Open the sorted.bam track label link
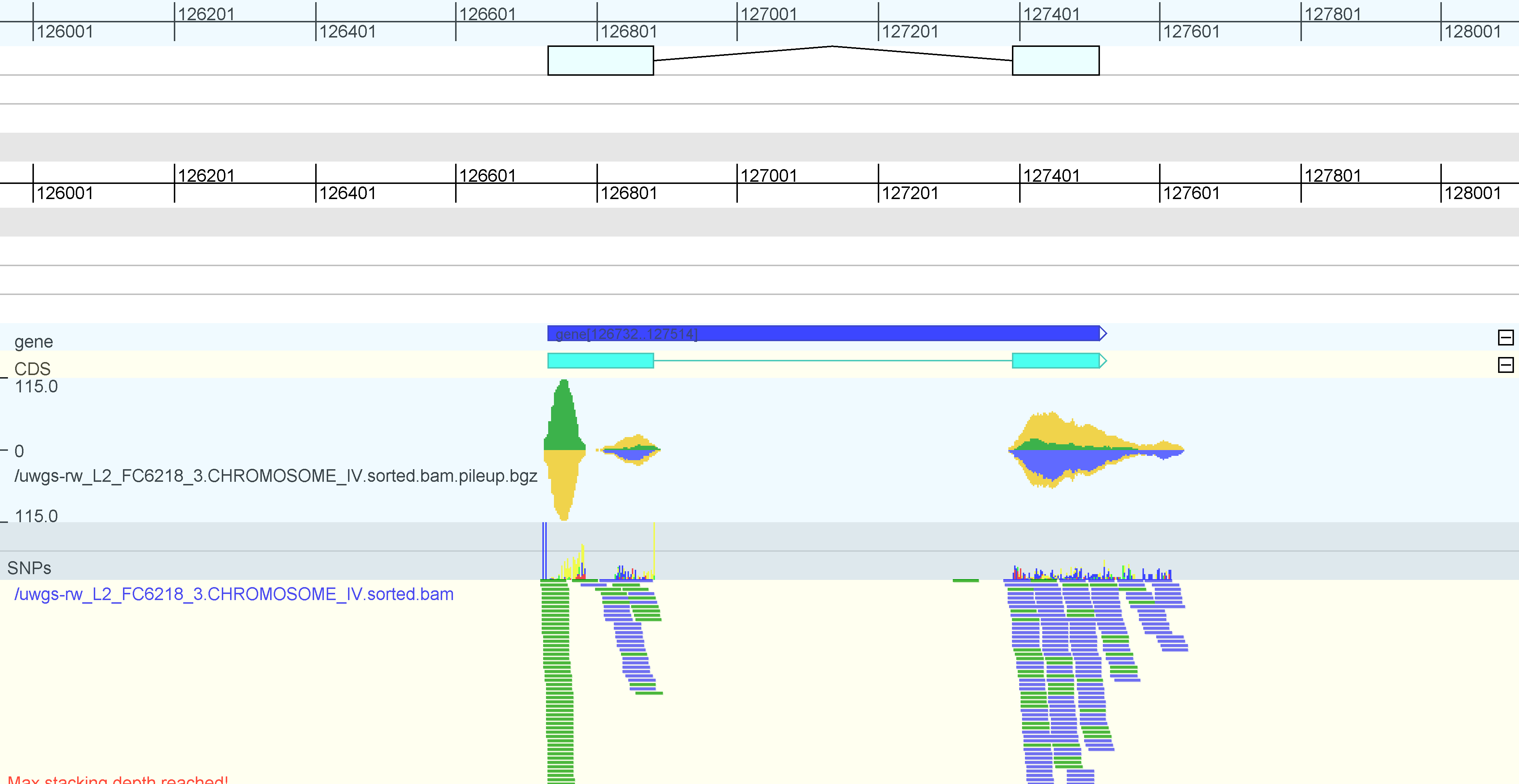The image size is (1519, 784). [x=233, y=594]
